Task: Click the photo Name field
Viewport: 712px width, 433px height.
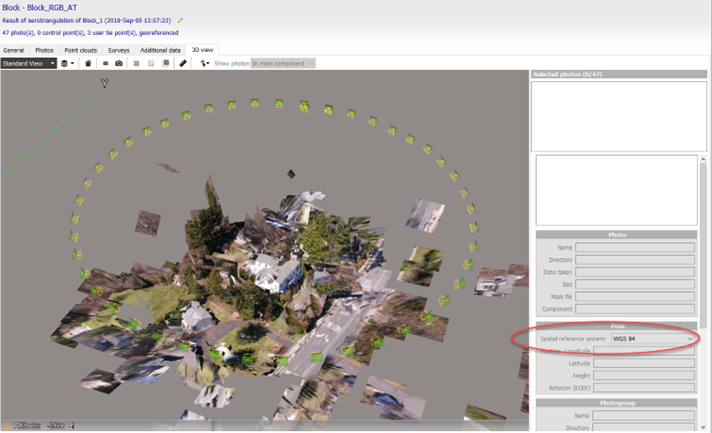Action: (634, 248)
